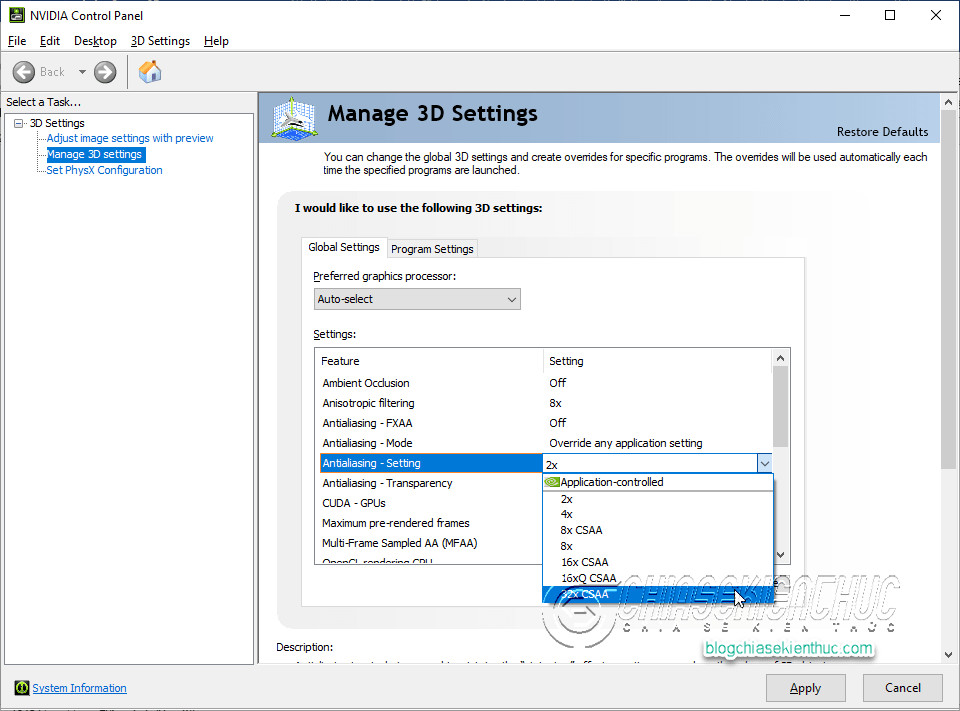Click the Forward arrow toolbar icon

105,72
